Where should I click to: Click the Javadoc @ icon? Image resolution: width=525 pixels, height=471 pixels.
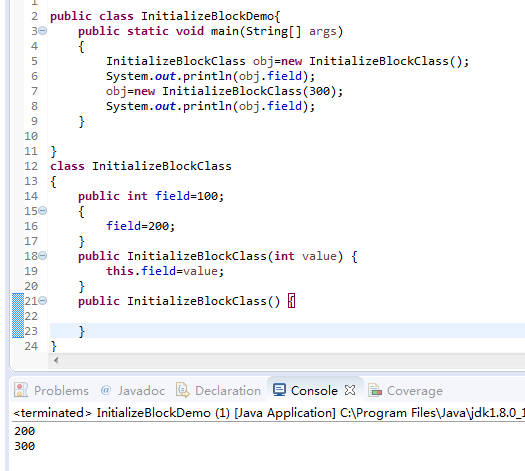(106, 390)
